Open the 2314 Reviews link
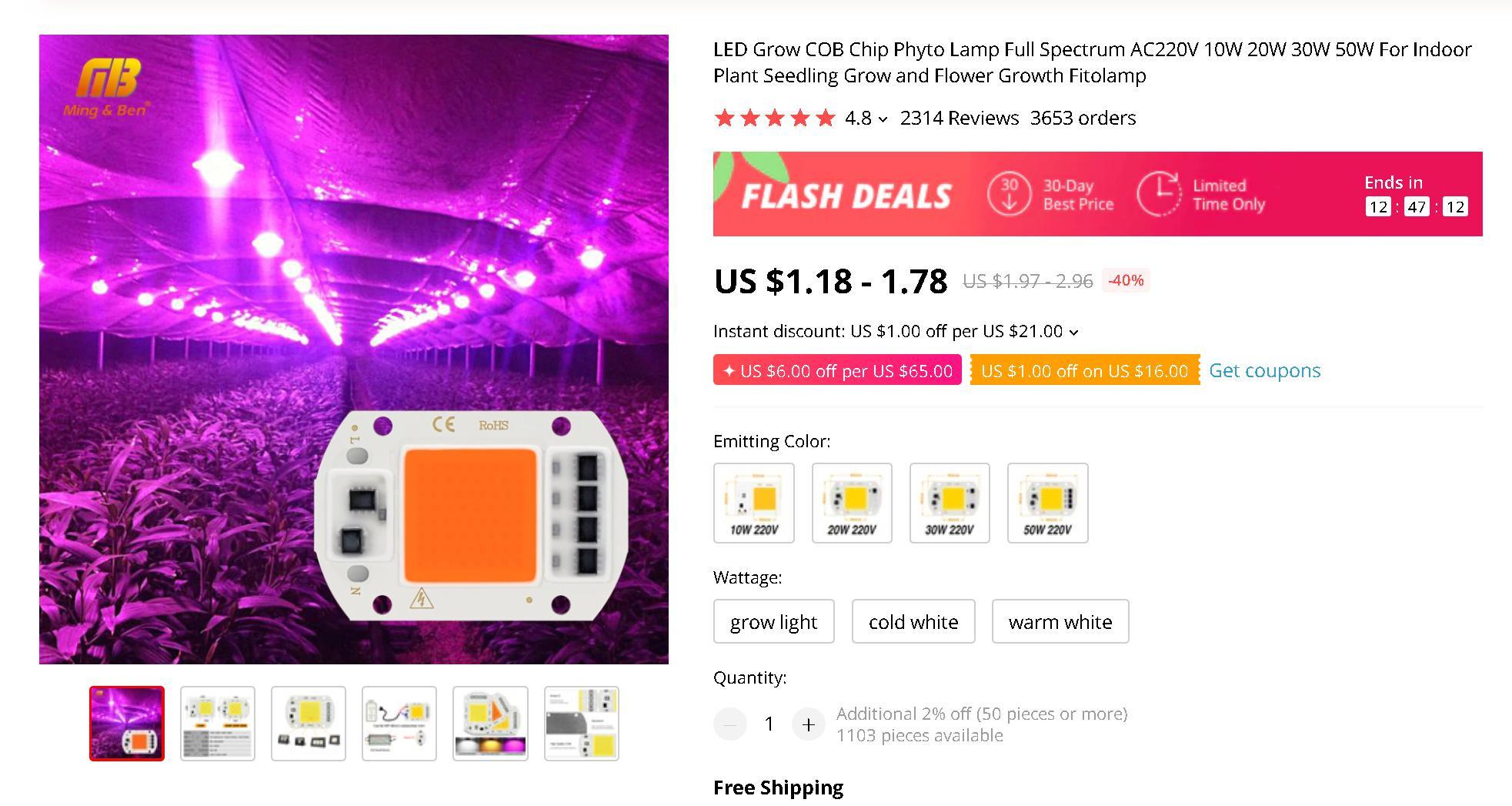The width and height of the screenshot is (1512, 806). 959,118
